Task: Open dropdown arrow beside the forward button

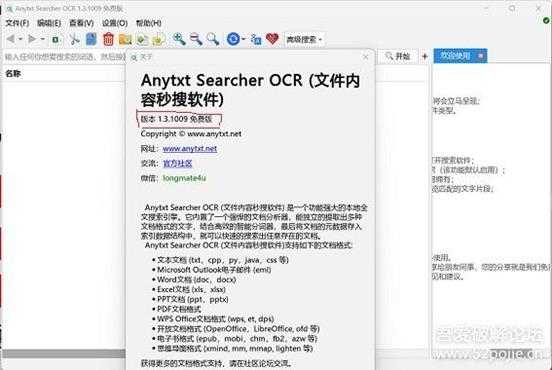Action: click(43, 39)
